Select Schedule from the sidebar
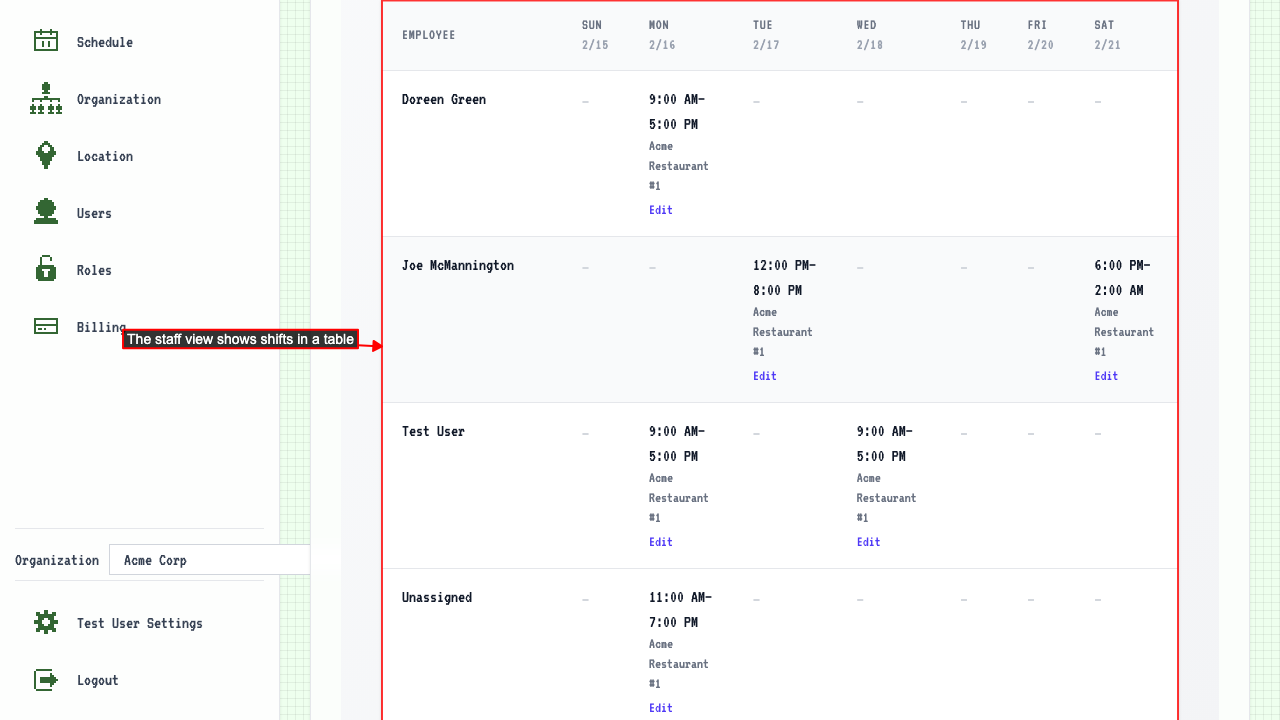This screenshot has width=1280, height=720. pos(104,42)
